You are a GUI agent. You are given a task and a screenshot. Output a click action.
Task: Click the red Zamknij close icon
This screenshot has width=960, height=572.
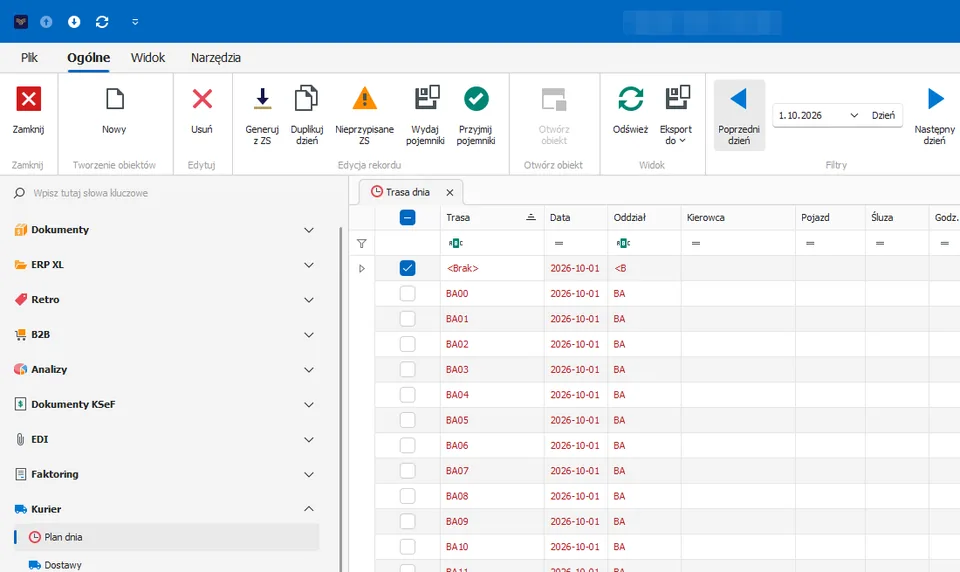[28, 99]
